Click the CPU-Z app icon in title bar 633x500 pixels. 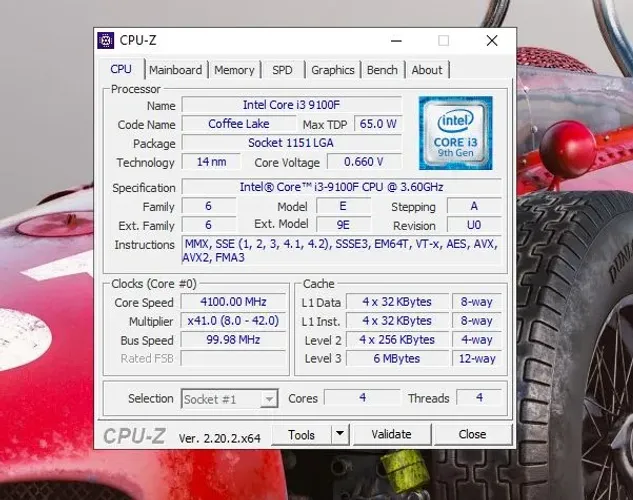click(106, 41)
